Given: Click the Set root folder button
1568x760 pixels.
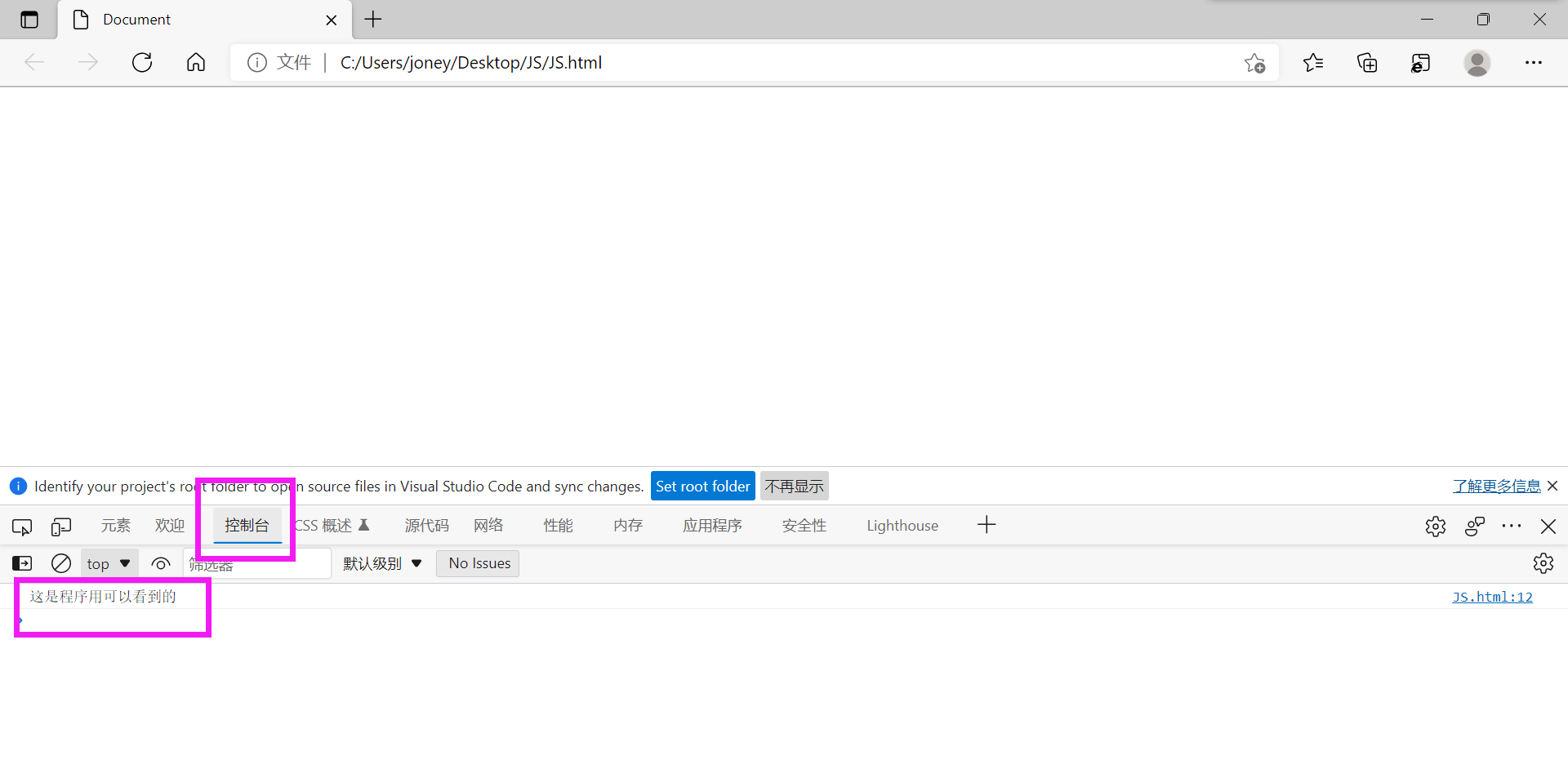Looking at the screenshot, I should tap(703, 487).
